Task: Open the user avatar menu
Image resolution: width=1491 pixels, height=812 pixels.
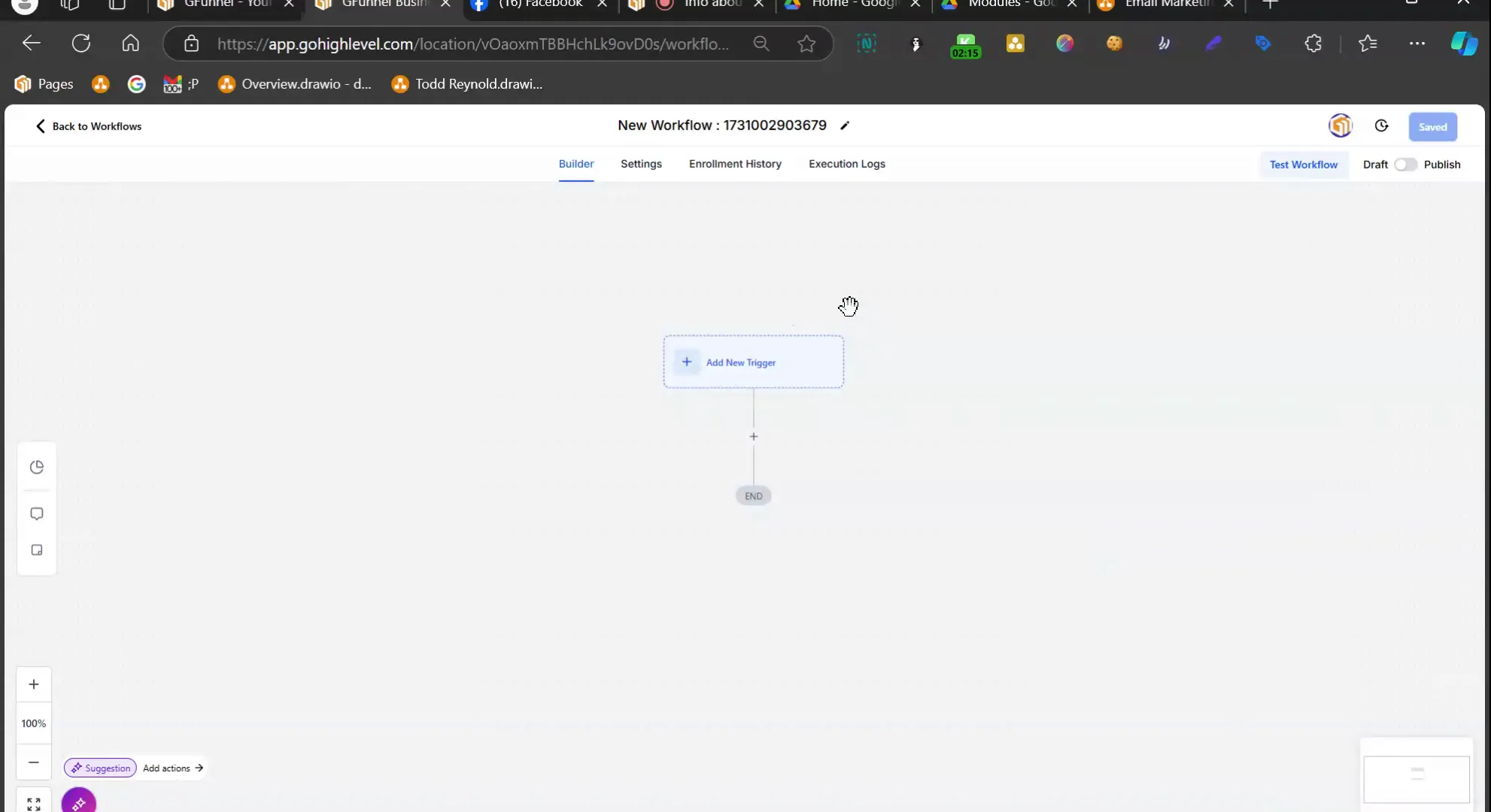Action: pyautogui.click(x=1341, y=126)
